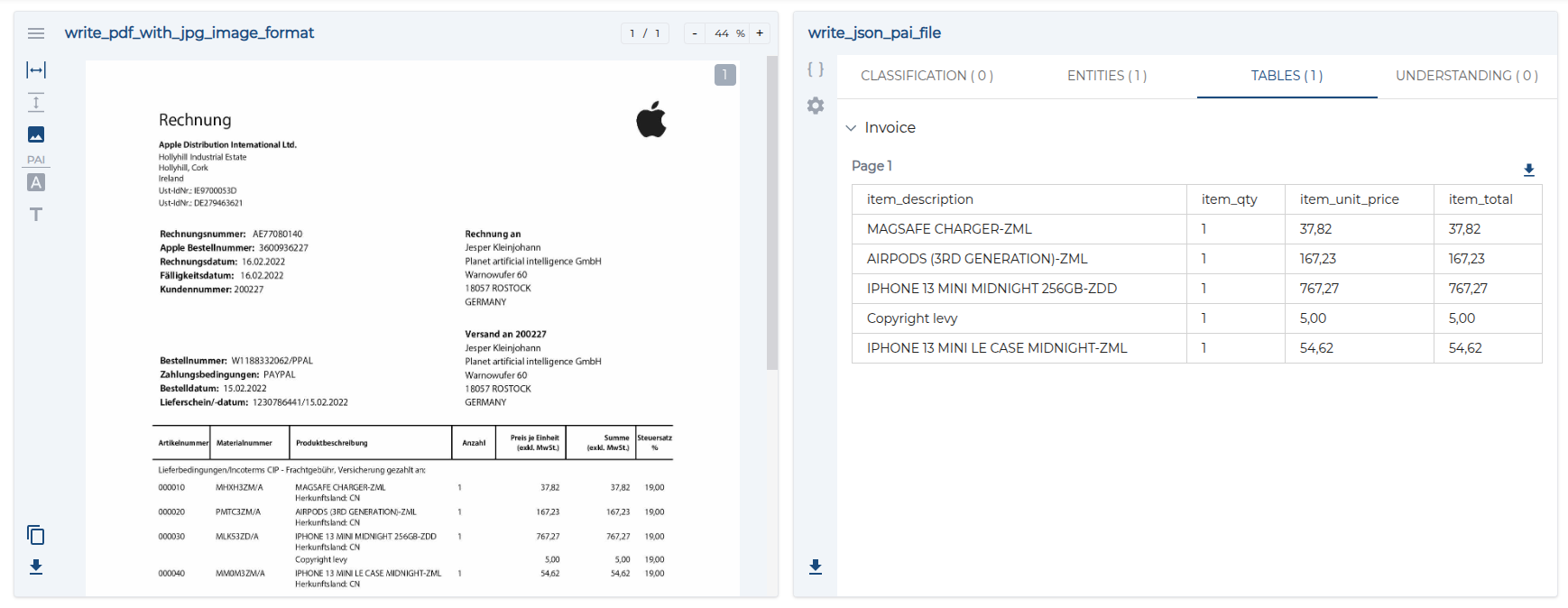Switch to the CLASSIFICATION ( 0 ) tab
The width and height of the screenshot is (1568, 608).
[927, 76]
